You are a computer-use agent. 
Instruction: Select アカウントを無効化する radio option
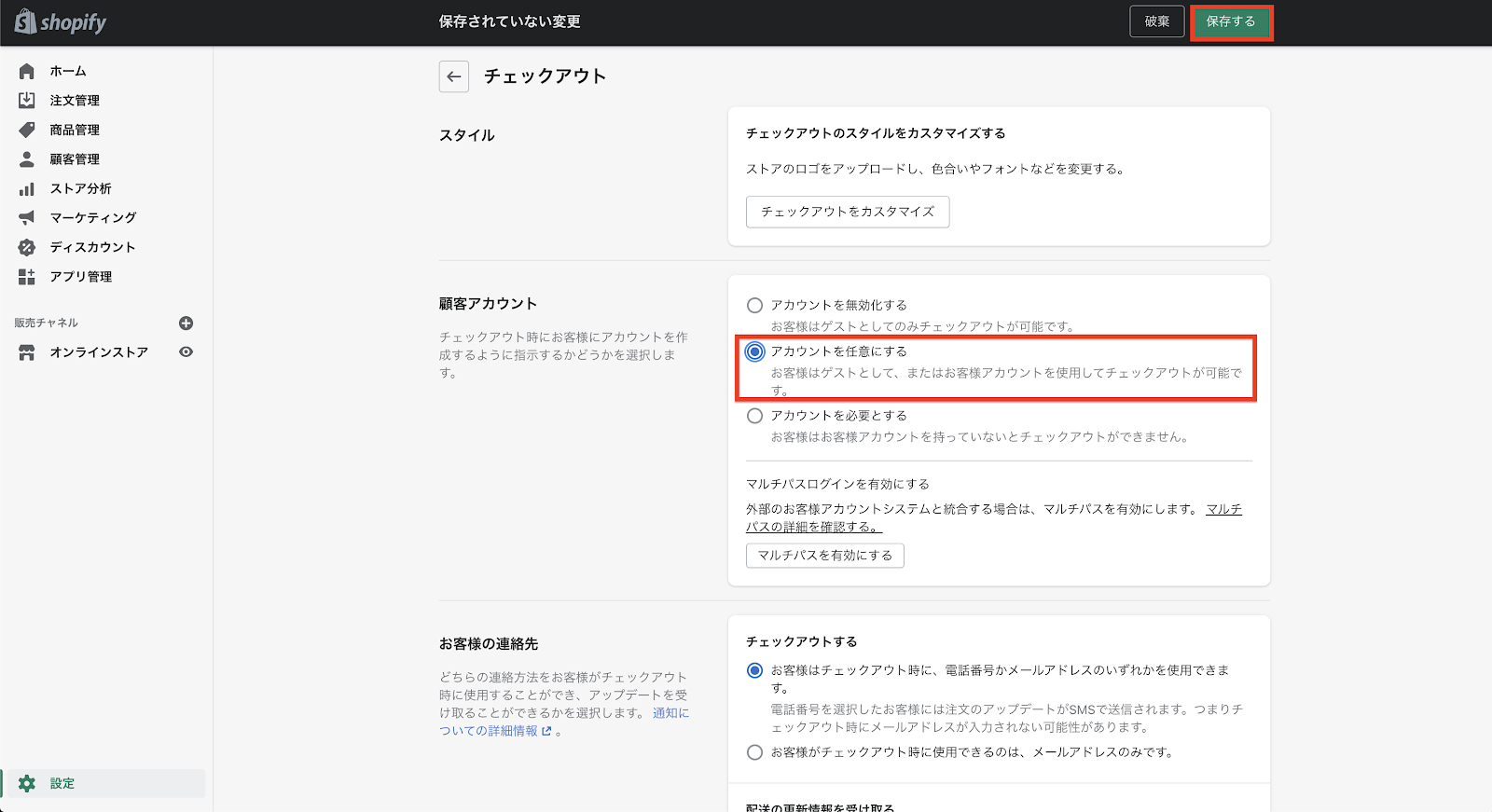[754, 305]
